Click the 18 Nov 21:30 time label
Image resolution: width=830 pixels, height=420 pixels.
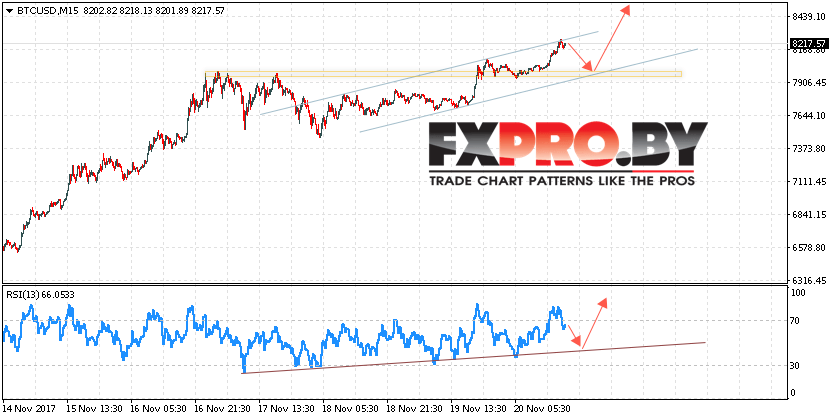tap(414, 409)
